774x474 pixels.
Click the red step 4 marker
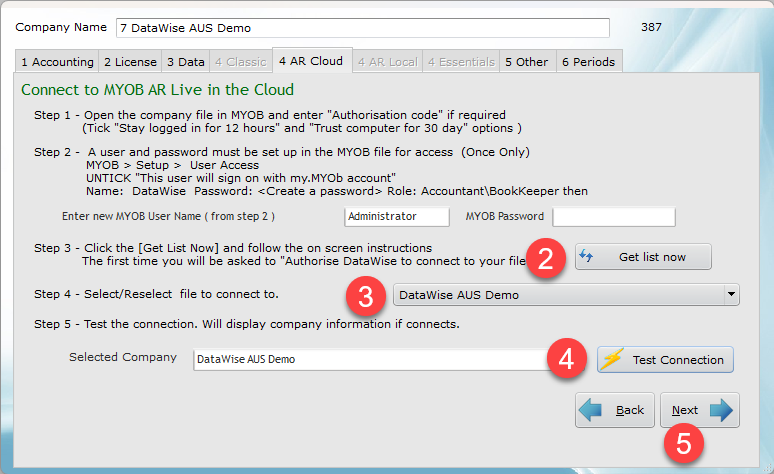[x=566, y=360]
